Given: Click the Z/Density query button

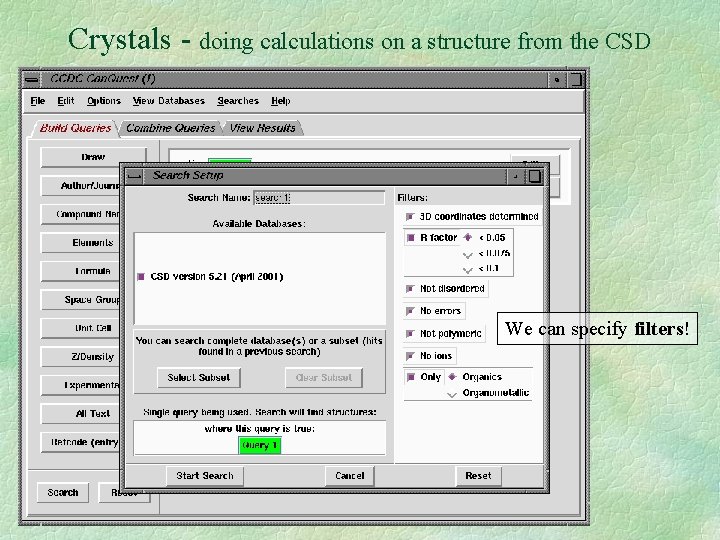Looking at the screenshot, I should click(x=80, y=357).
